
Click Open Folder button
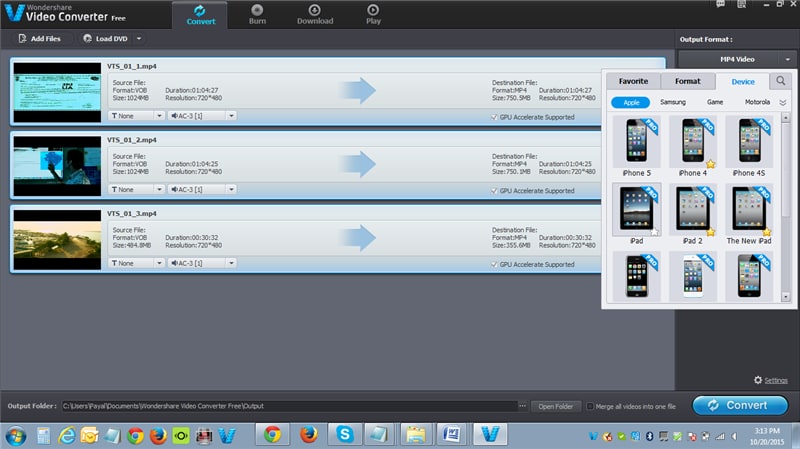(555, 407)
